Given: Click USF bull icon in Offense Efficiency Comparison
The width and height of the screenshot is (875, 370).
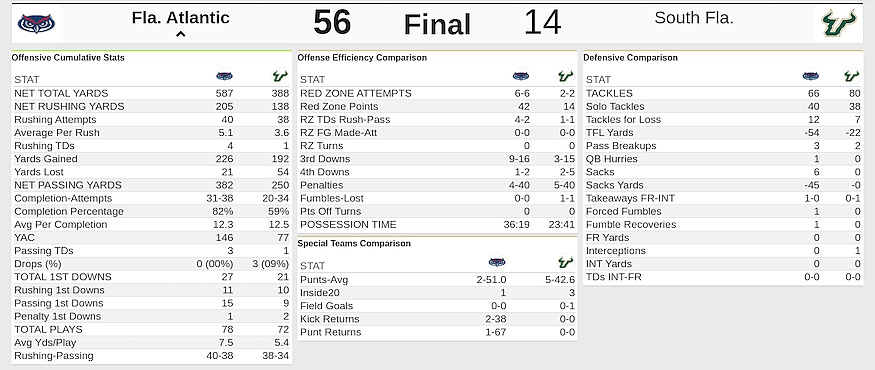Looking at the screenshot, I should coord(566,76).
